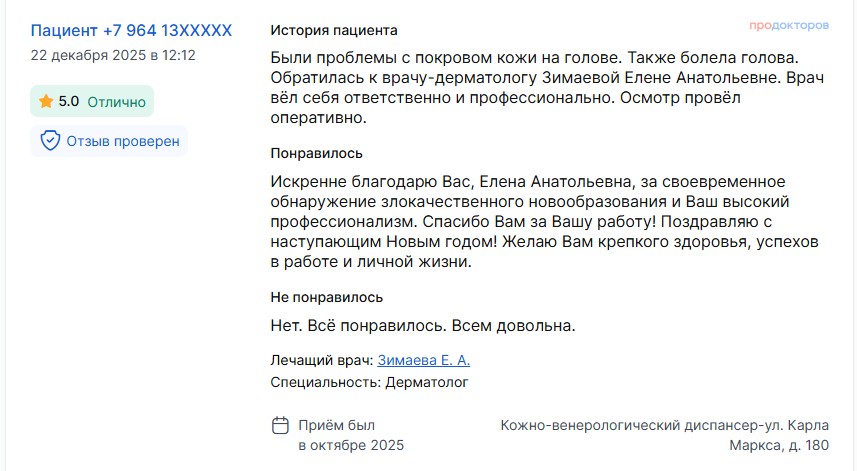Click the 'Приём был в октябре 2025' text
The height and width of the screenshot is (471, 857).
click(x=351, y=435)
